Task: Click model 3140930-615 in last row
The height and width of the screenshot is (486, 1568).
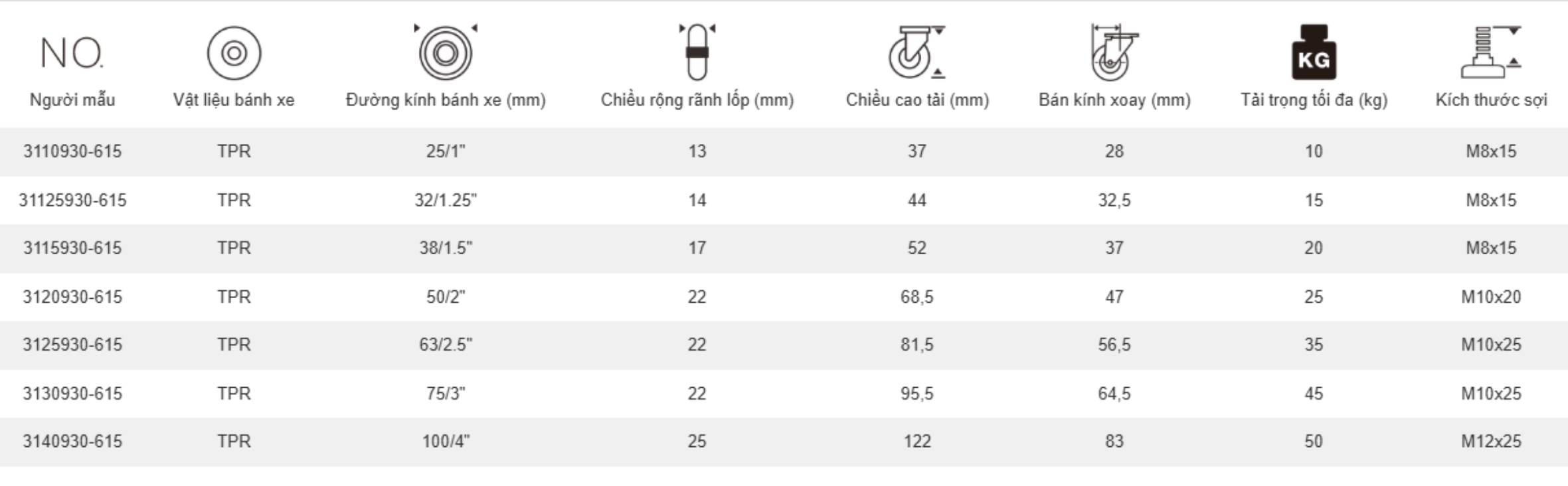Action: [x=72, y=442]
